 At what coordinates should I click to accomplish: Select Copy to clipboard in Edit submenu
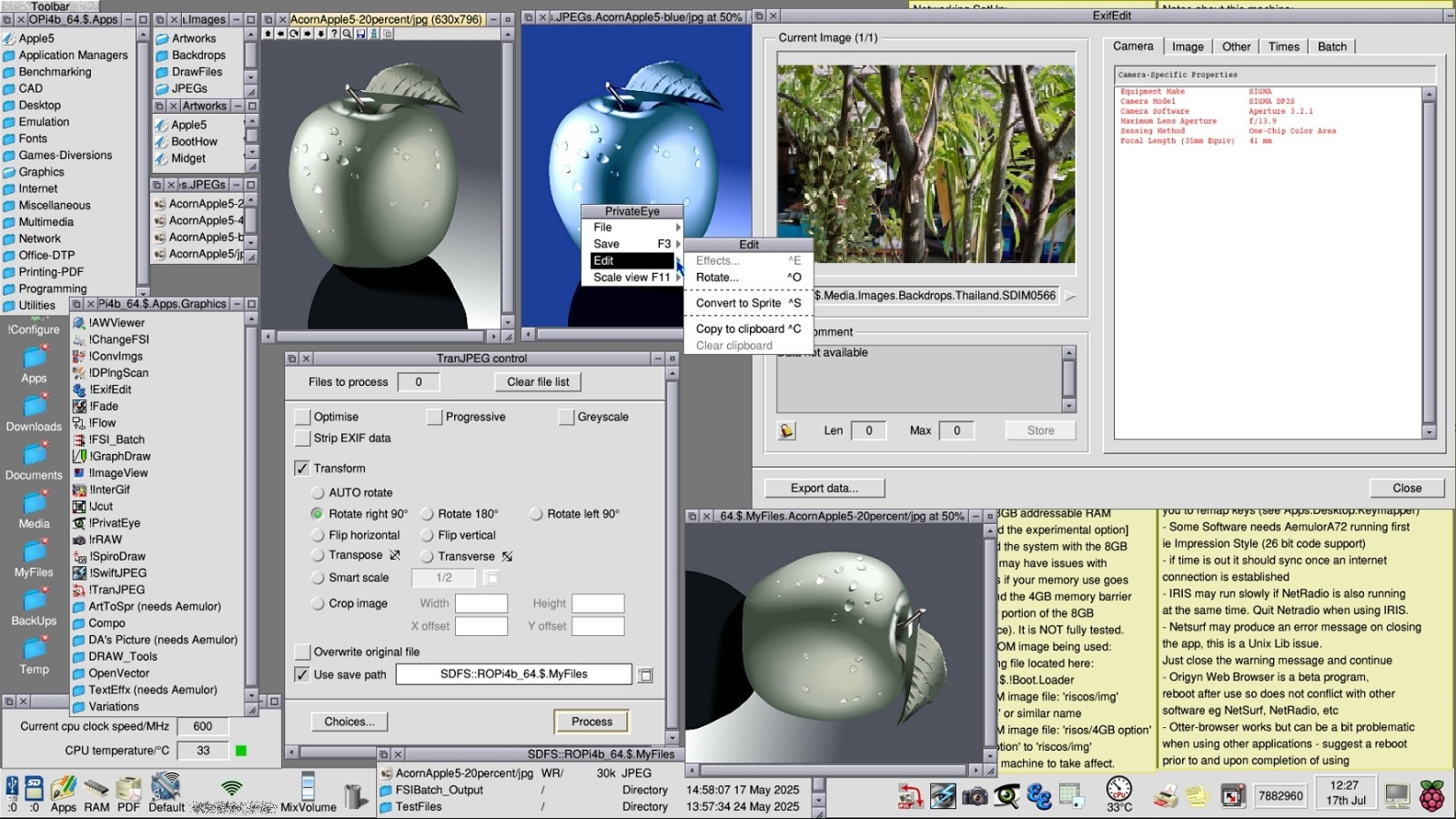pyautogui.click(x=749, y=329)
